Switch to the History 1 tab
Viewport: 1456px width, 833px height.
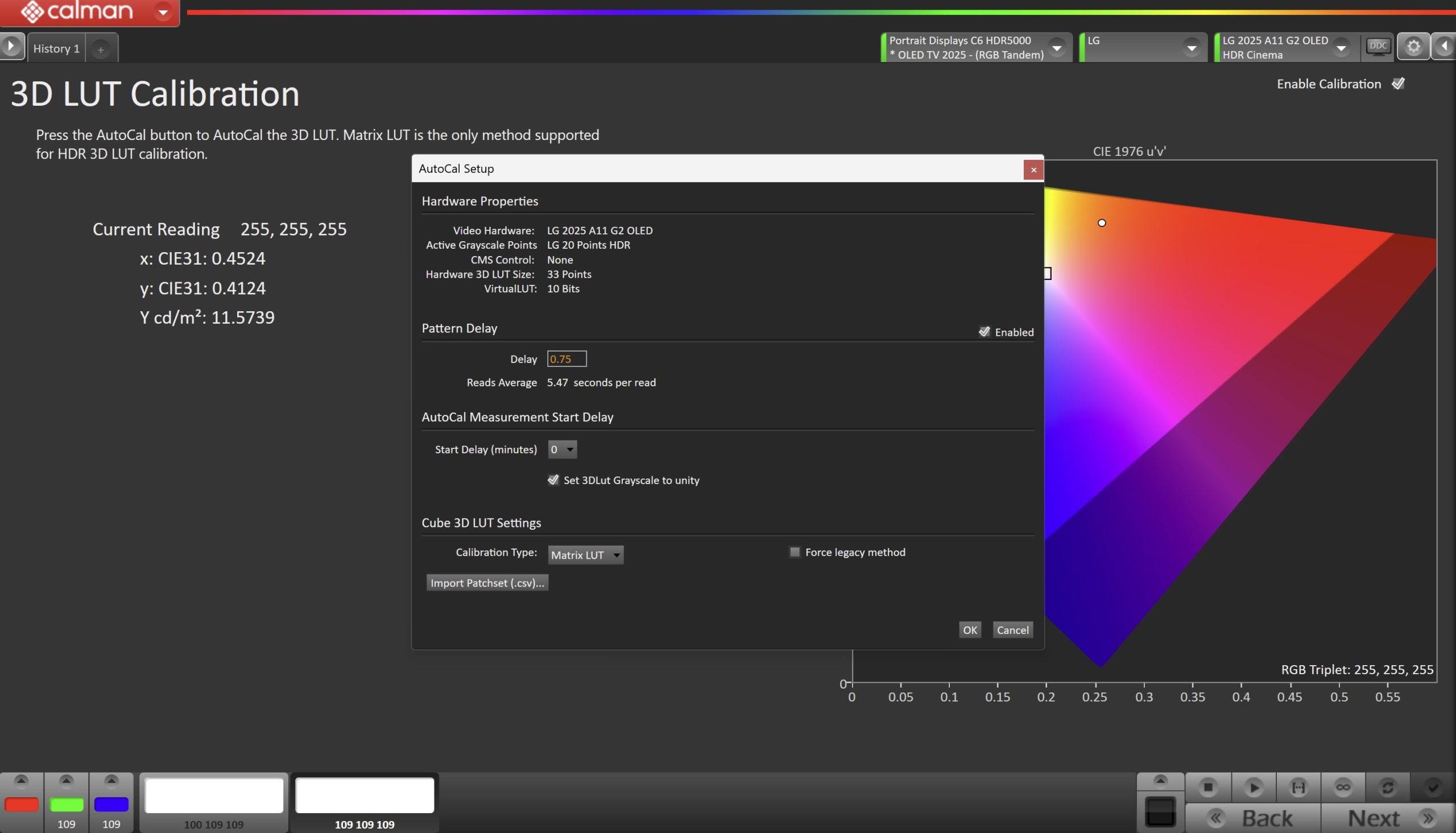click(x=56, y=48)
